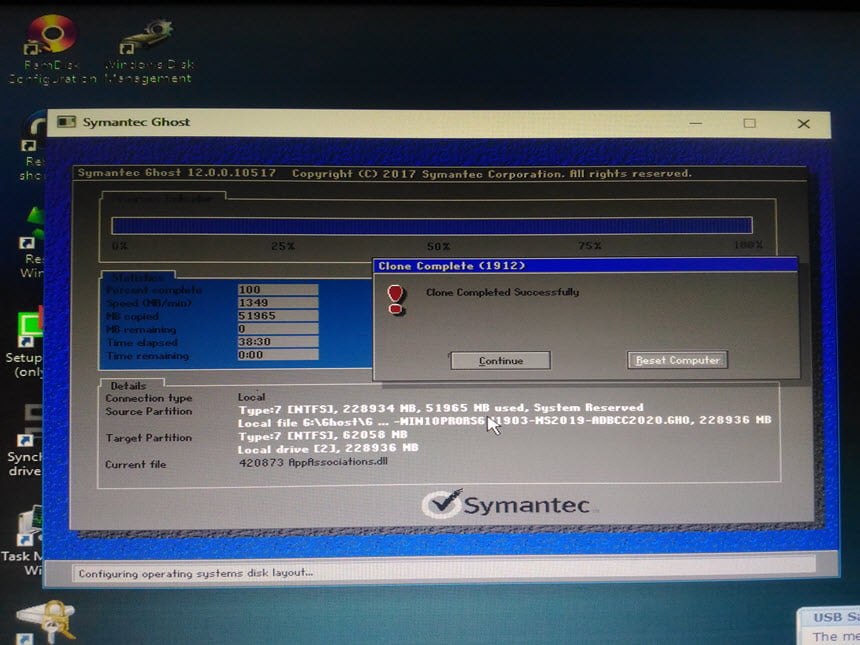Minimize the Symantec Ghost window

695,123
